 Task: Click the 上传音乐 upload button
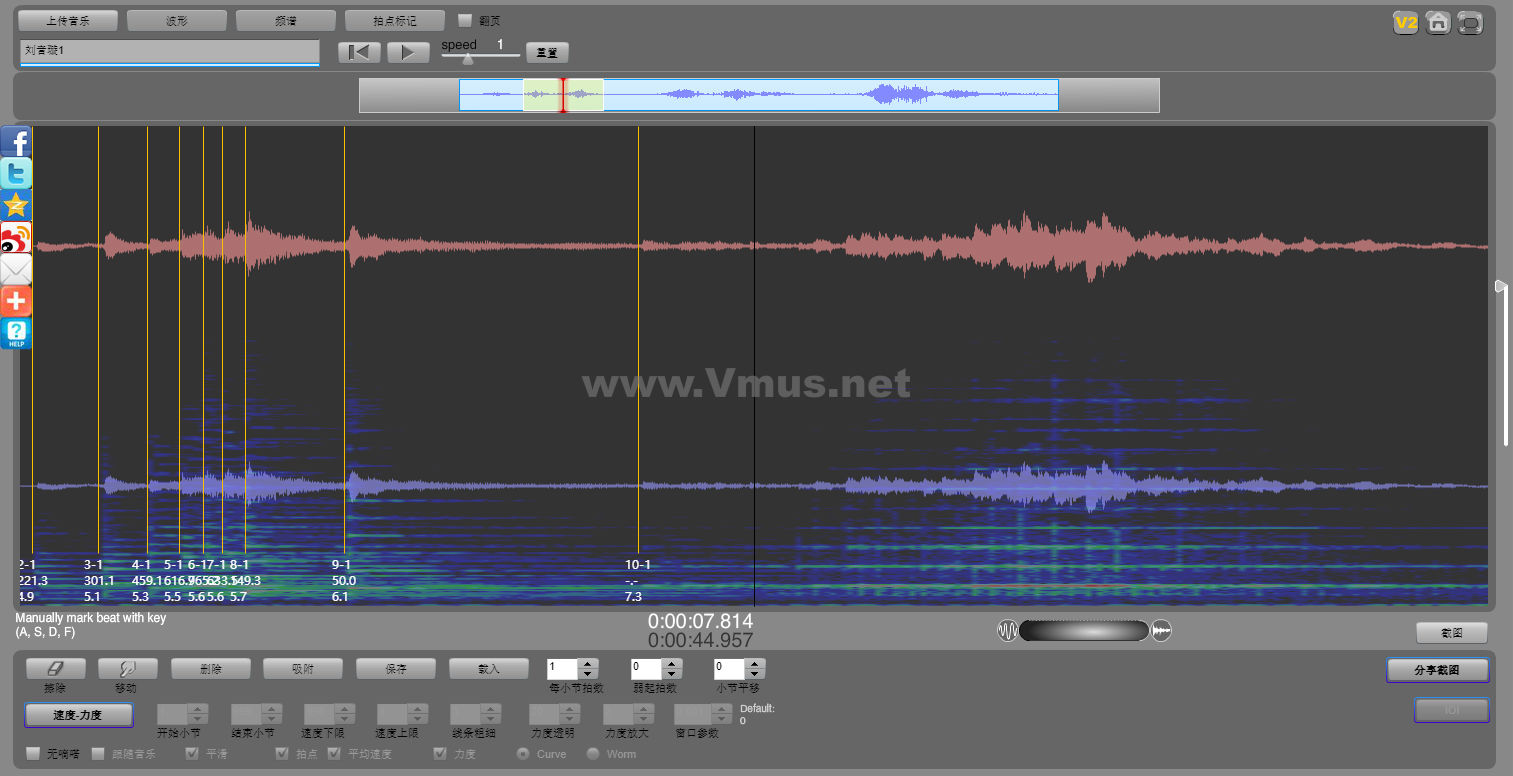click(x=68, y=21)
